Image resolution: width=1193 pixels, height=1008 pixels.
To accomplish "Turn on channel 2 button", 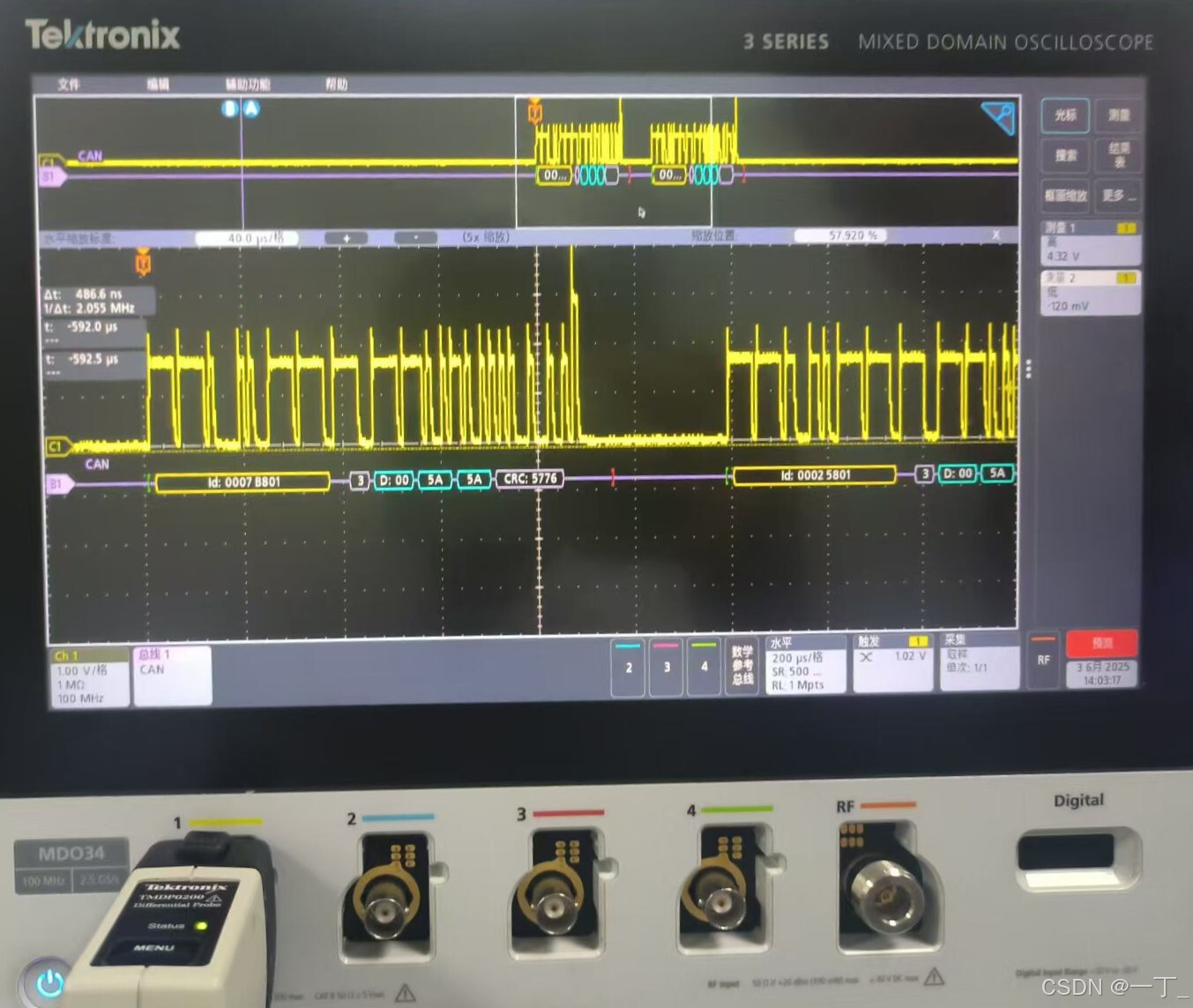I will [628, 667].
